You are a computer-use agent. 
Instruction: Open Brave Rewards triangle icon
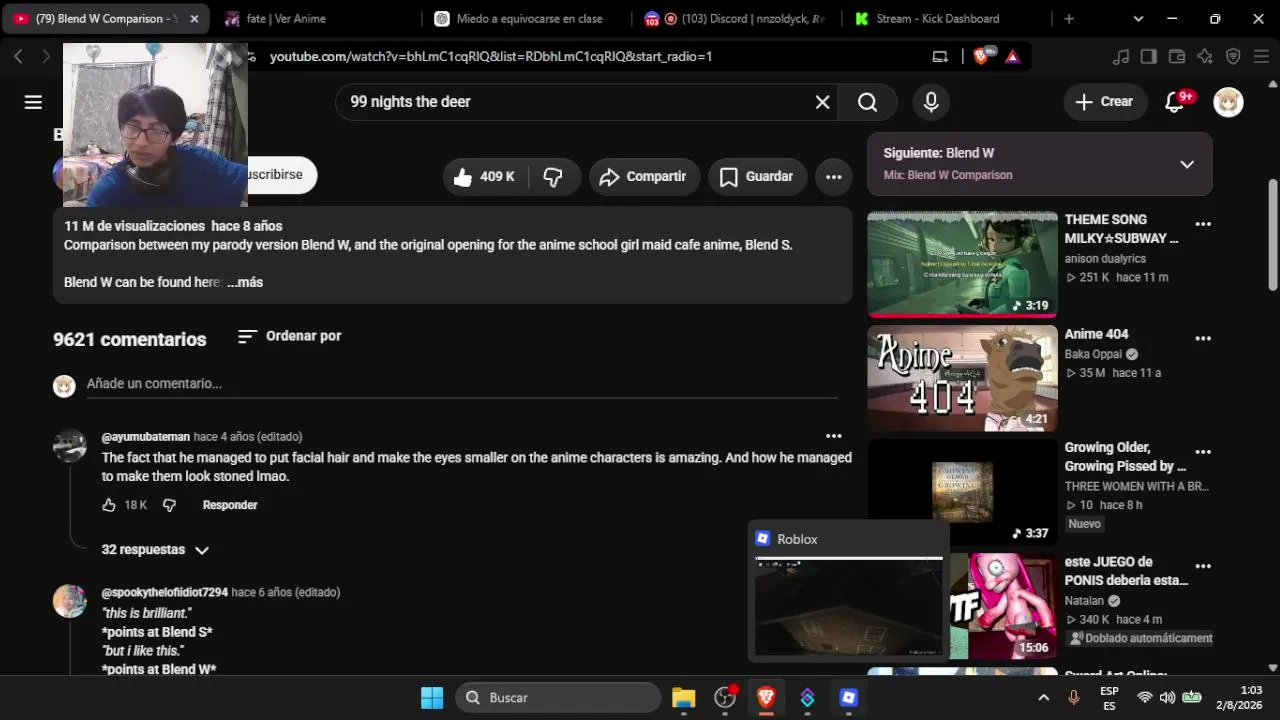1012,57
